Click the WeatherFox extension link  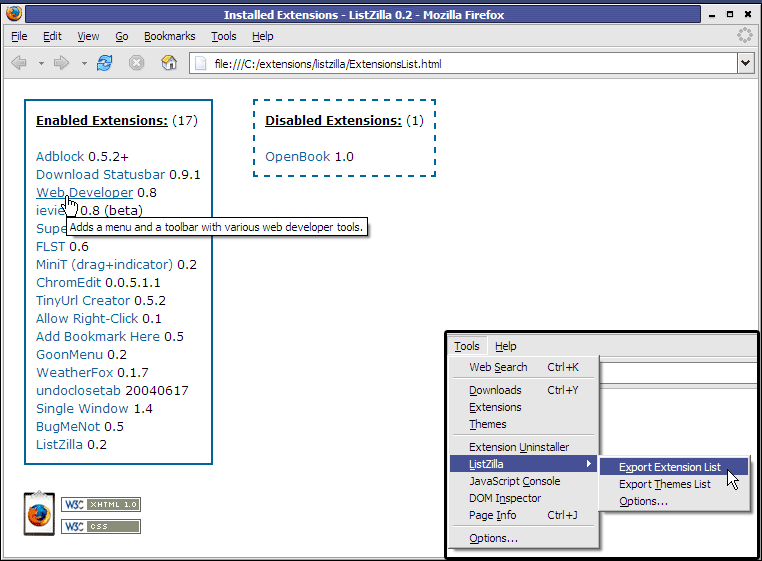coord(75,372)
